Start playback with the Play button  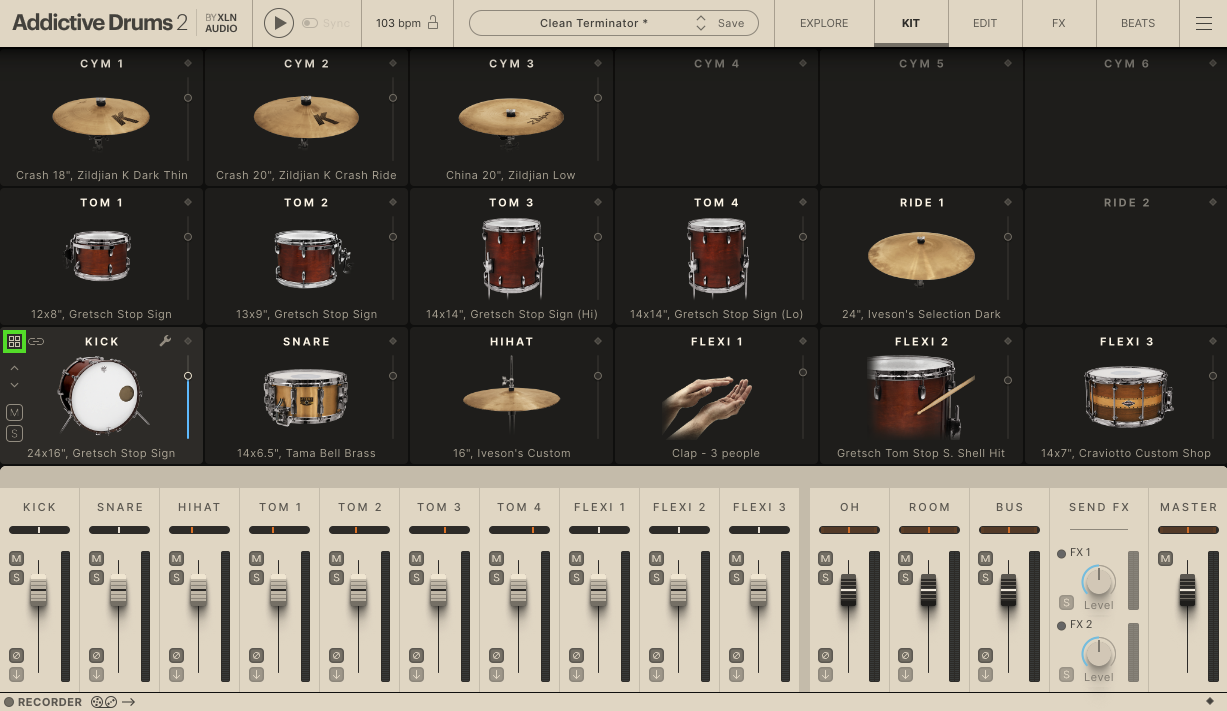(279, 23)
